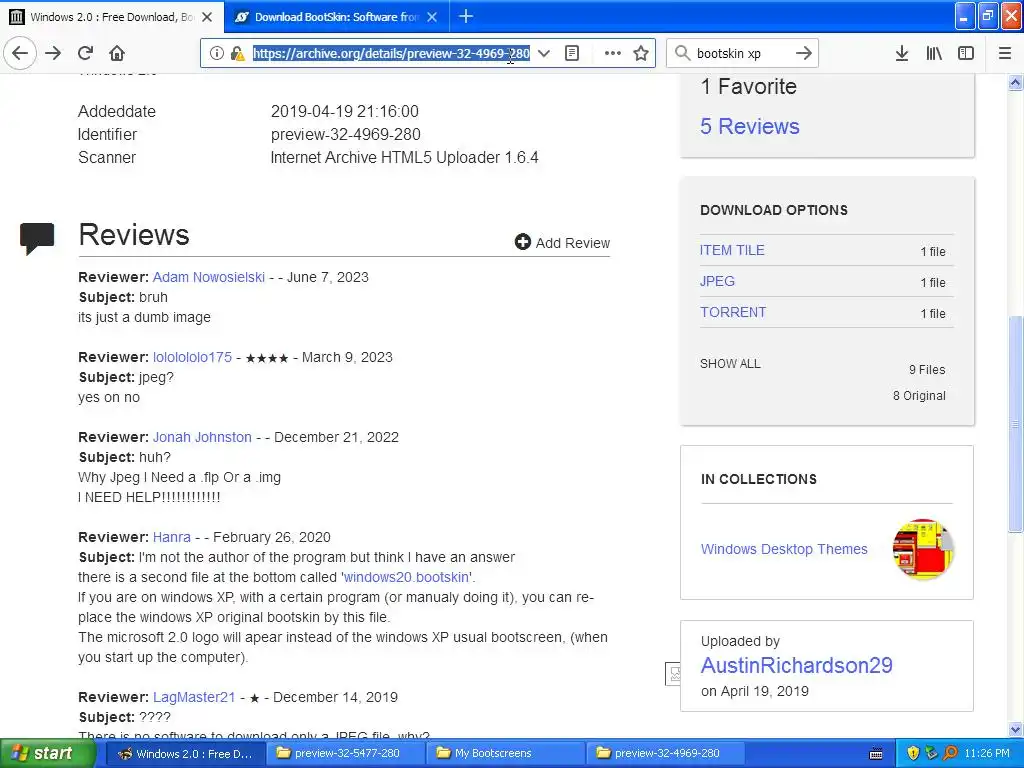This screenshot has height=768, width=1024.
Task: Open the Library menu
Action: [x=934, y=53]
